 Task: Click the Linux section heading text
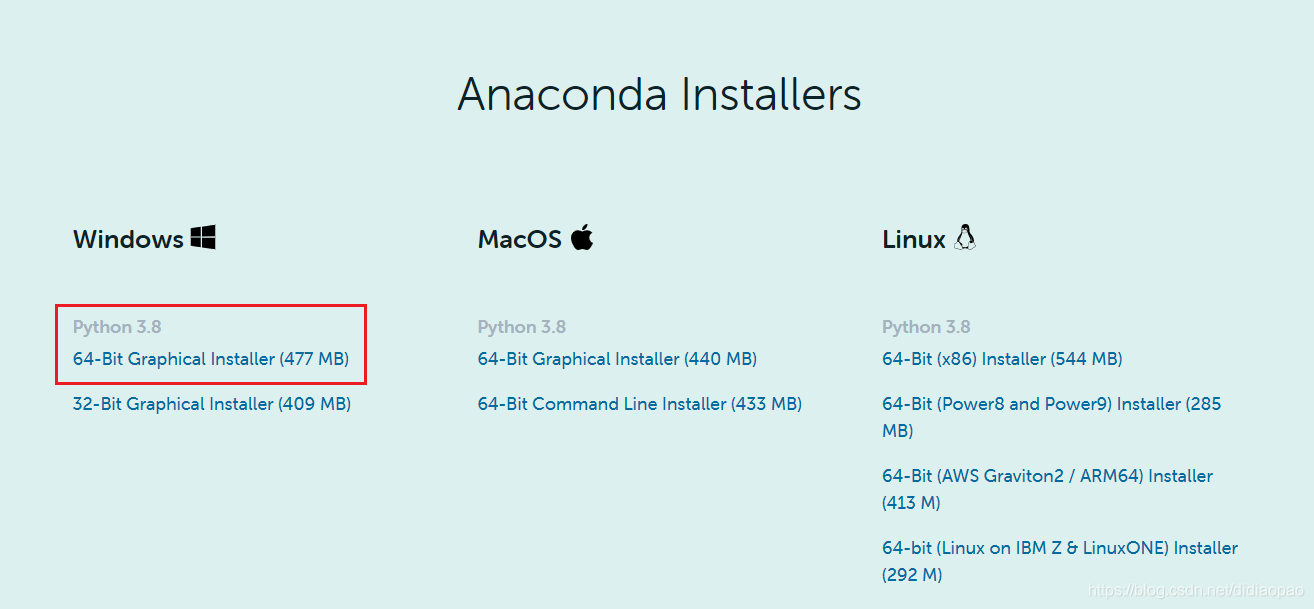tap(914, 240)
